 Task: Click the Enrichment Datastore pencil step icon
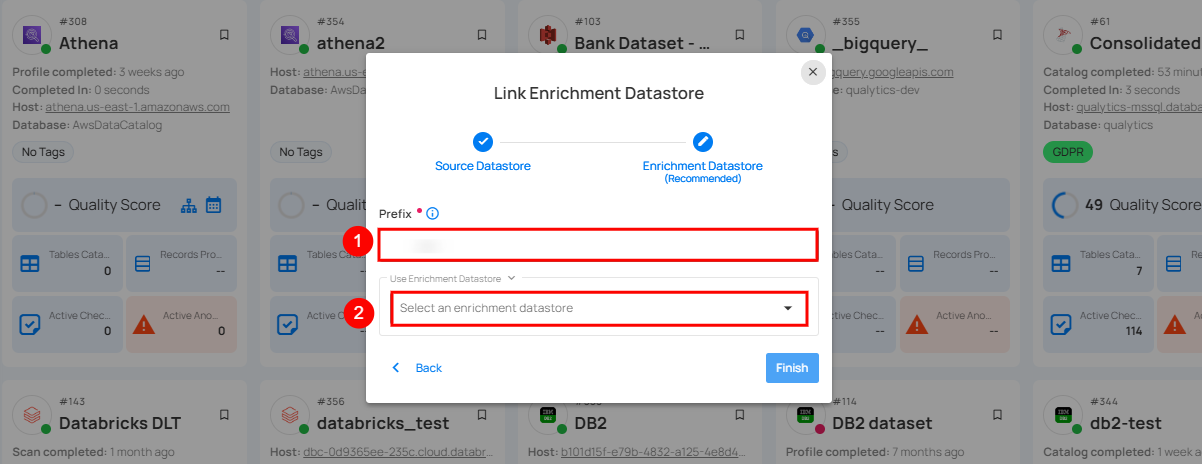click(703, 142)
